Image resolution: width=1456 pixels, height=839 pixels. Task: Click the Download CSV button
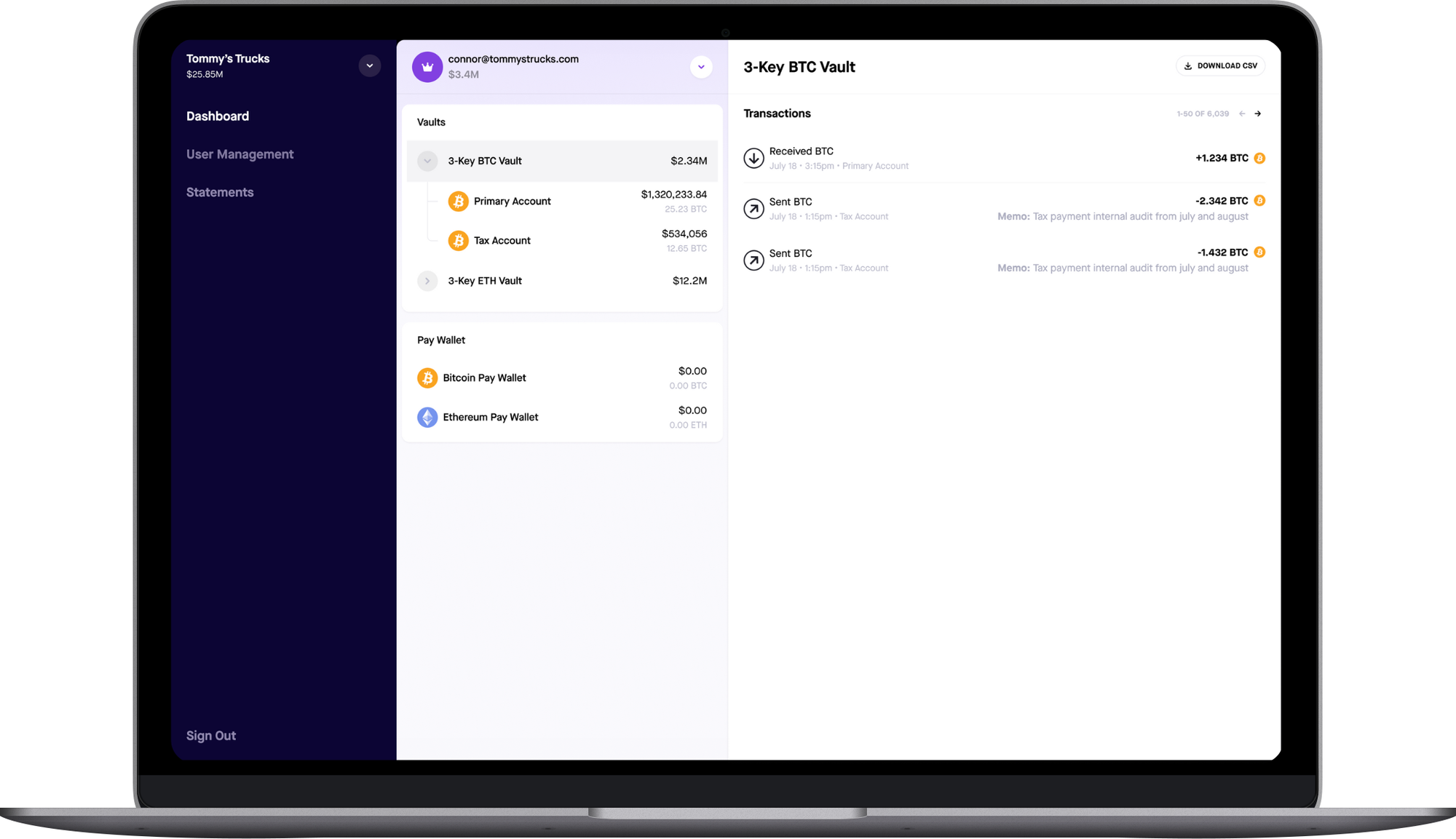pyautogui.click(x=1220, y=65)
